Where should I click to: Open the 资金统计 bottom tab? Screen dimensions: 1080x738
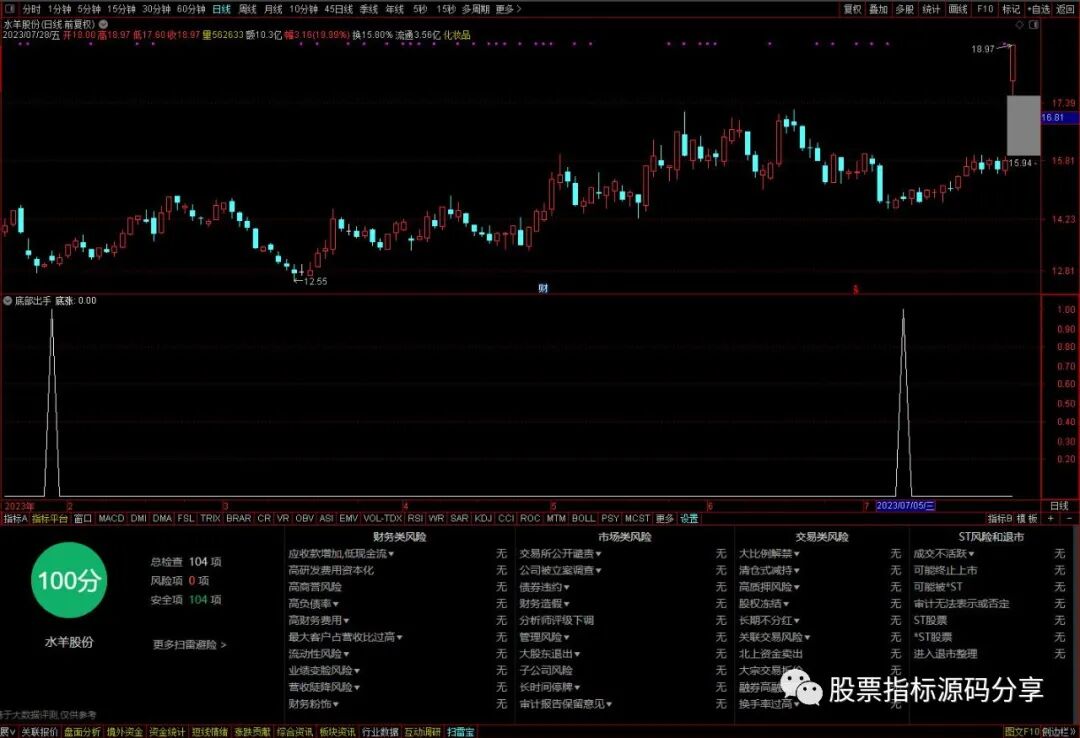click(x=167, y=732)
